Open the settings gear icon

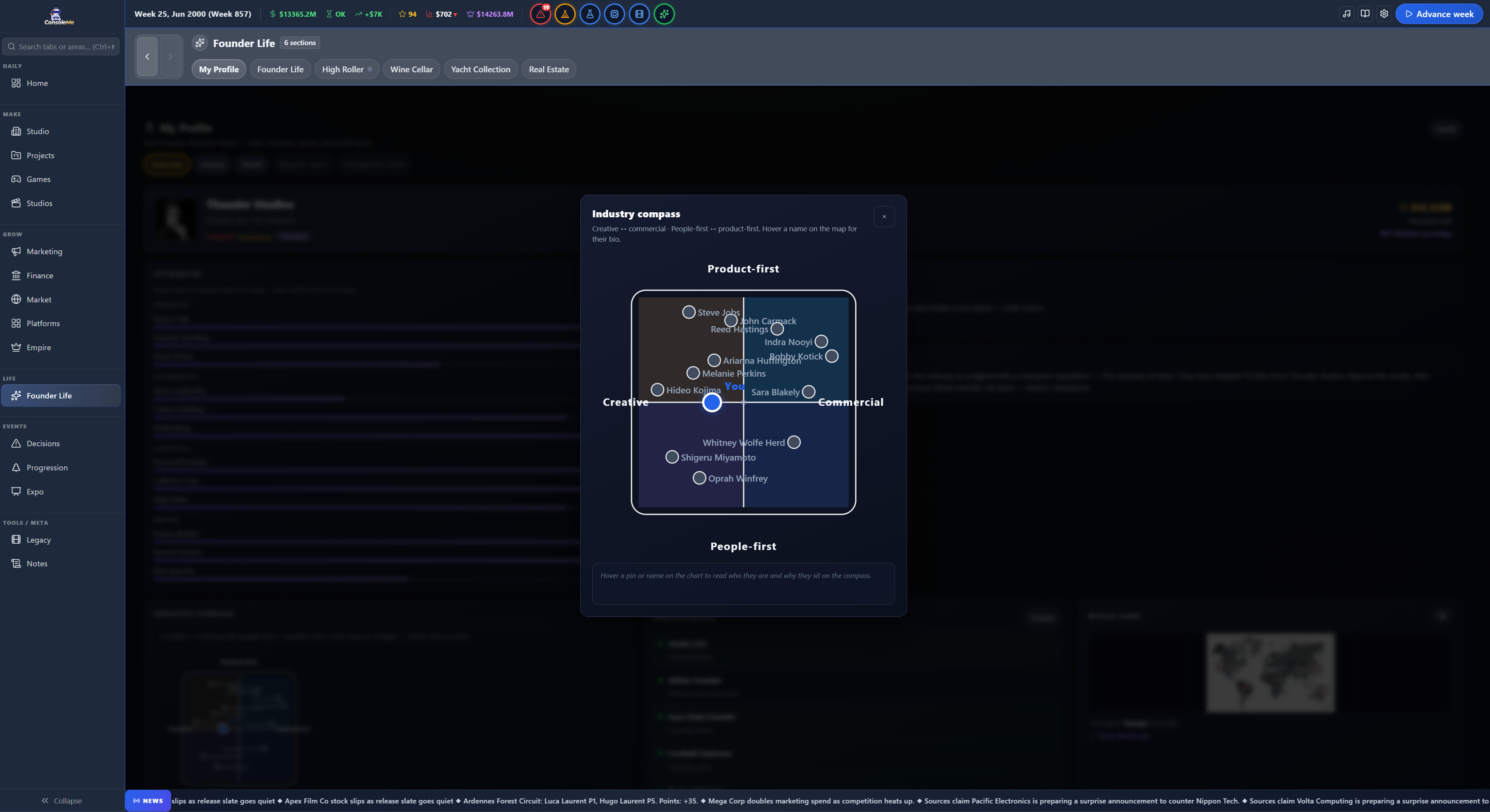[x=1384, y=14]
